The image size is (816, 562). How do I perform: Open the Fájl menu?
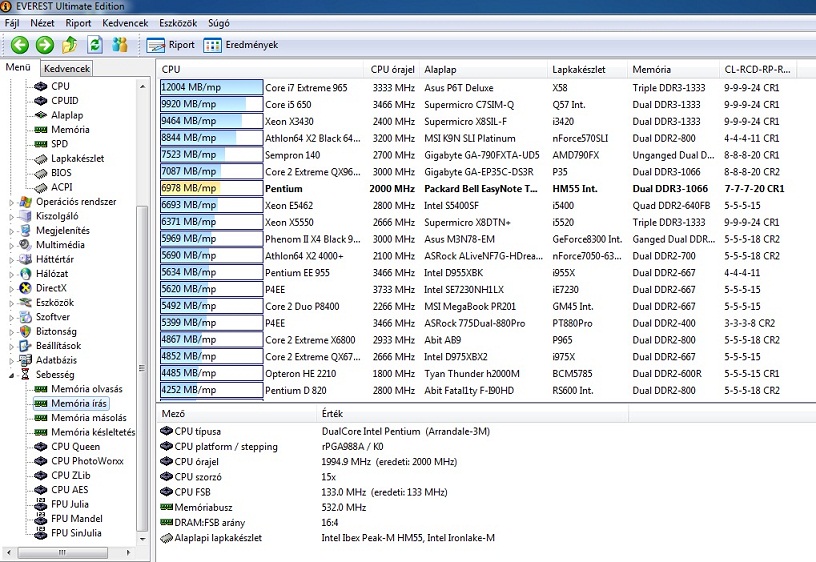pos(12,23)
